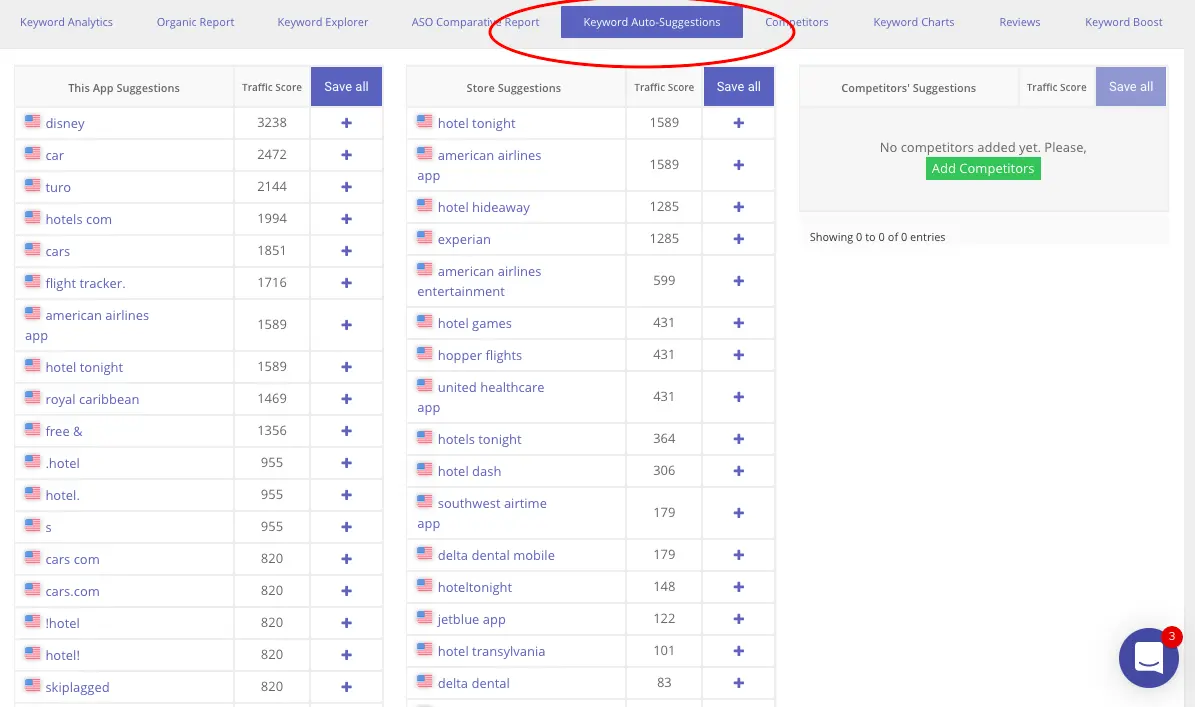Switch to Organic Report tab
This screenshot has height=707, width=1195.
point(195,22)
